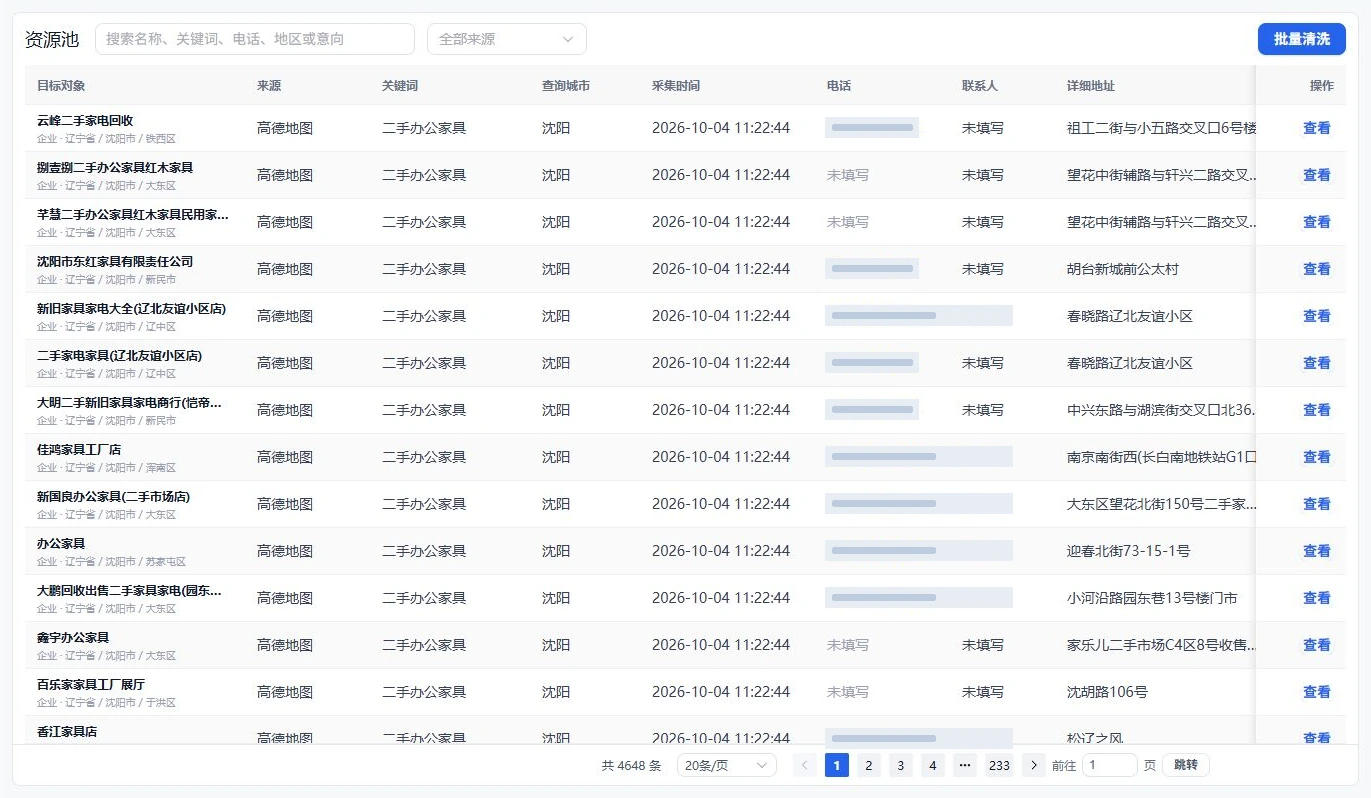Viewport: 1371px width, 798px height.
Task: Click the 目标对象 column header
Action: click(61, 86)
